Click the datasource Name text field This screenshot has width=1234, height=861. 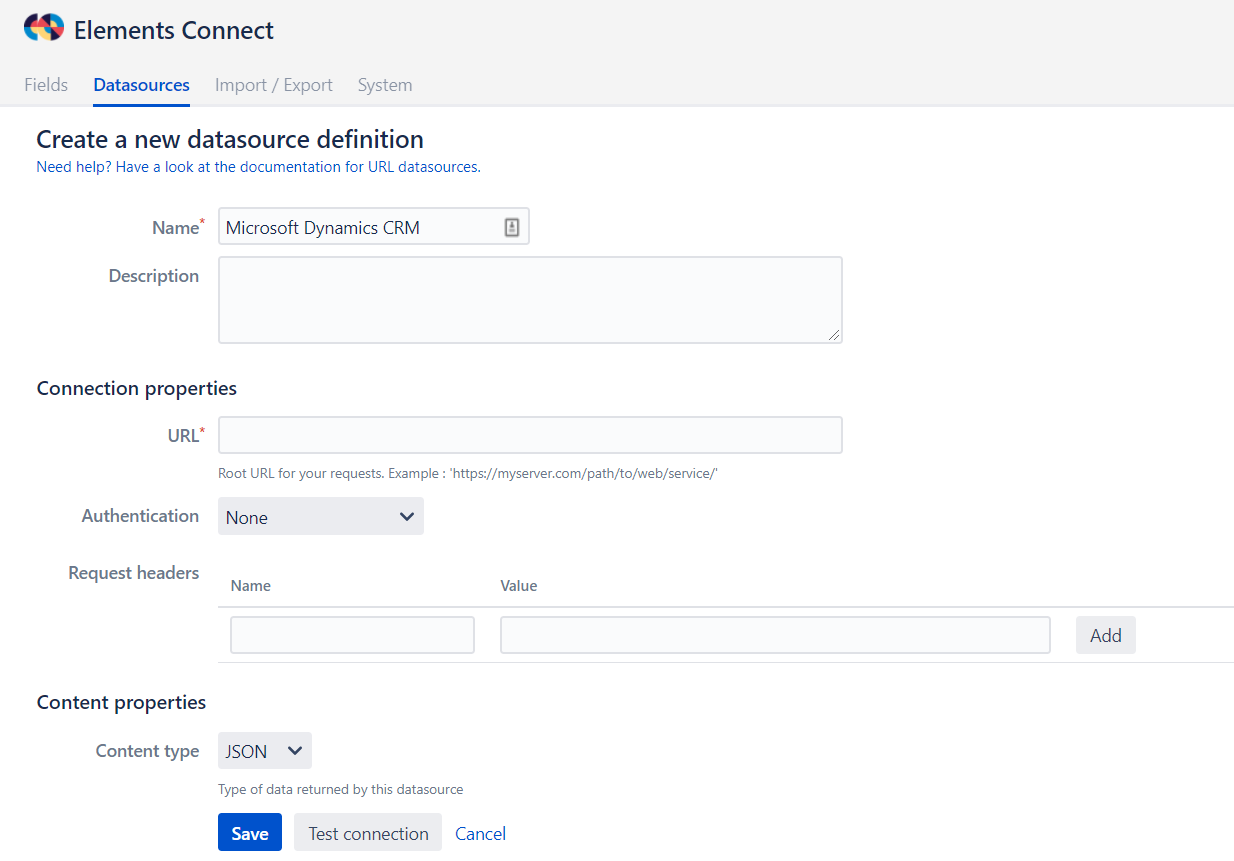coord(373,227)
